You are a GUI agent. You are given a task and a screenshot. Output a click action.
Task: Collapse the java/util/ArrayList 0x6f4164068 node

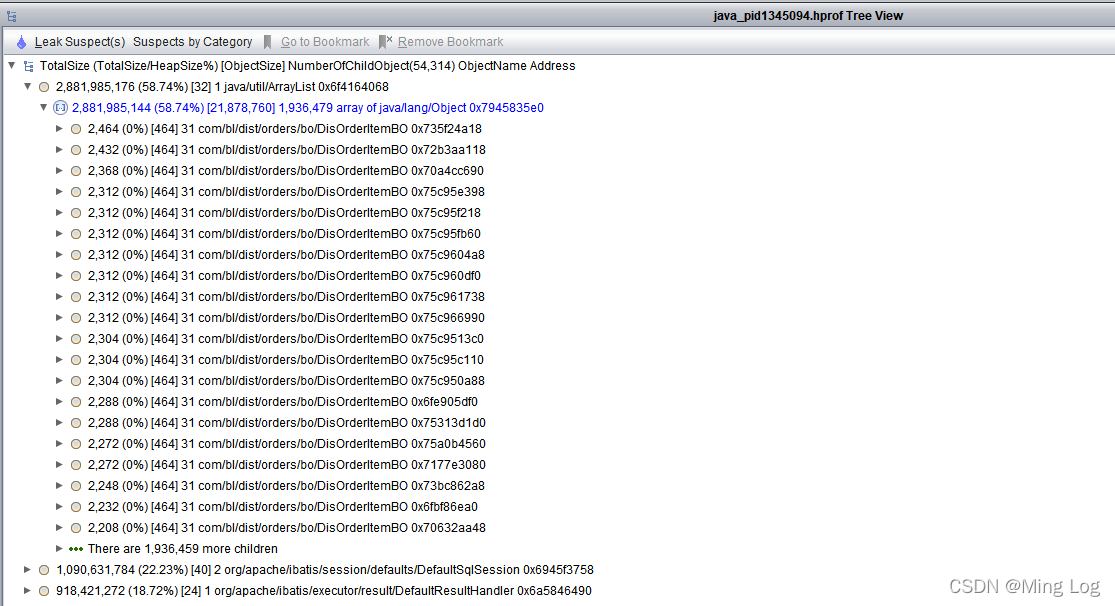(28, 86)
